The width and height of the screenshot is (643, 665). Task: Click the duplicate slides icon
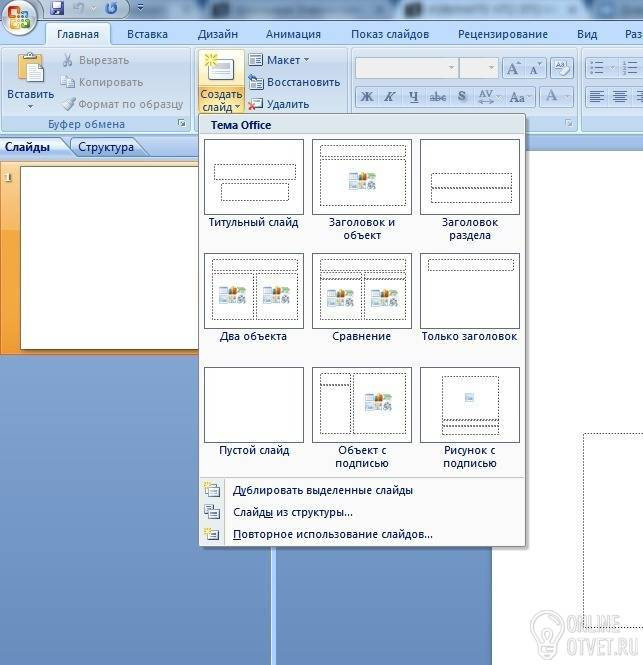(x=212, y=490)
